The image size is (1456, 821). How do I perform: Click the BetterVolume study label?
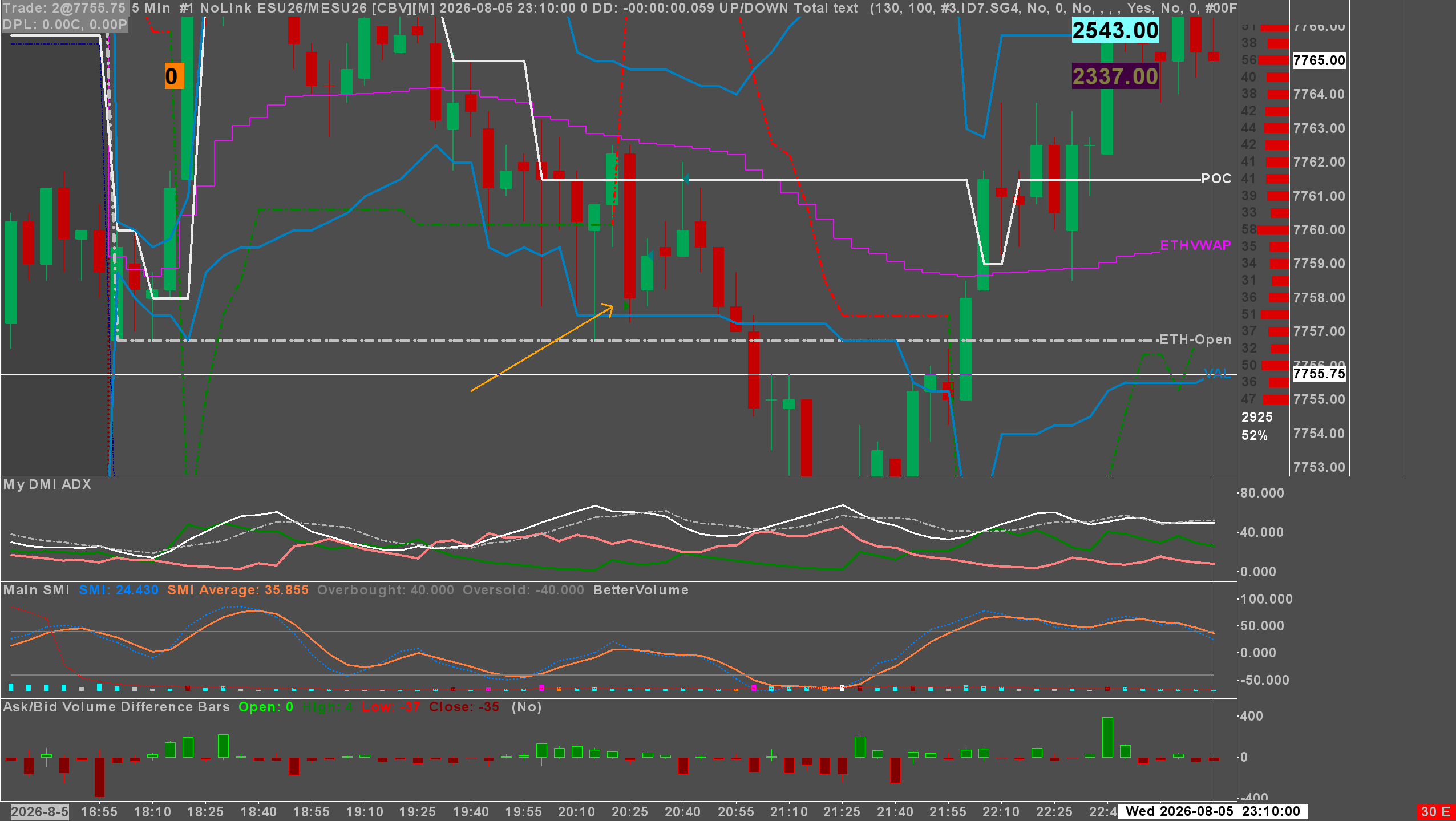pyautogui.click(x=641, y=590)
